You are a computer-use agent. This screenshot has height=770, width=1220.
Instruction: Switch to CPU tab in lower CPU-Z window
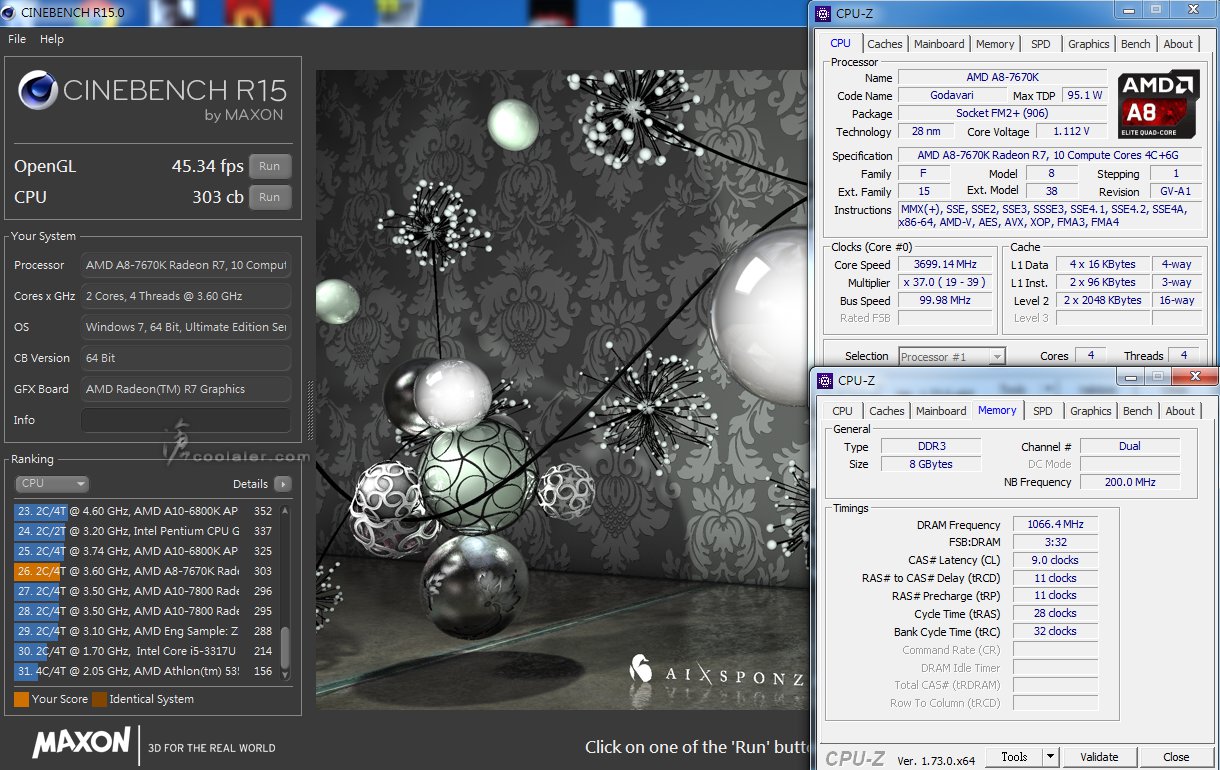843,411
